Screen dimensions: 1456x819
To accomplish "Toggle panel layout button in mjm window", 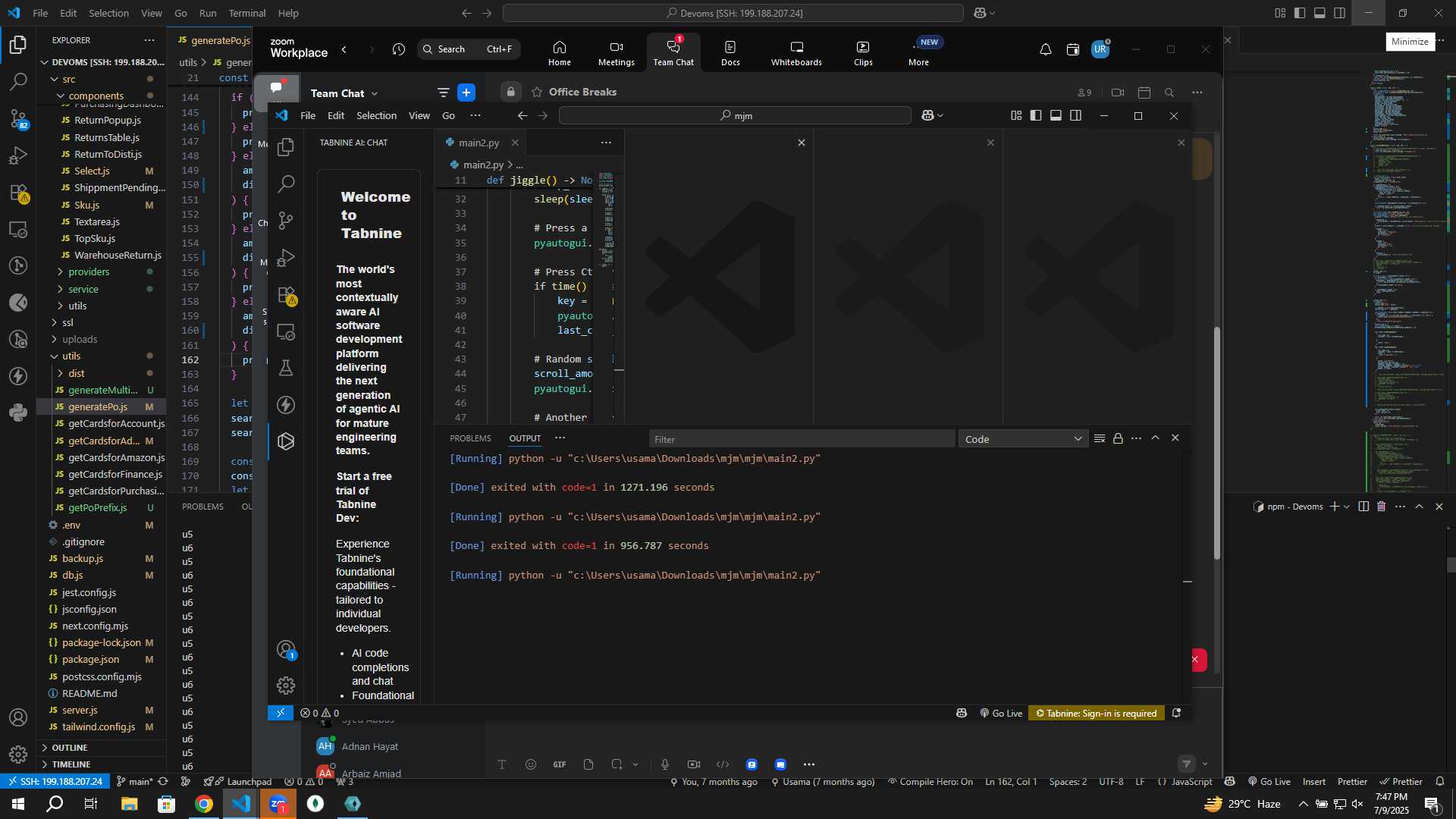I will 1056,115.
